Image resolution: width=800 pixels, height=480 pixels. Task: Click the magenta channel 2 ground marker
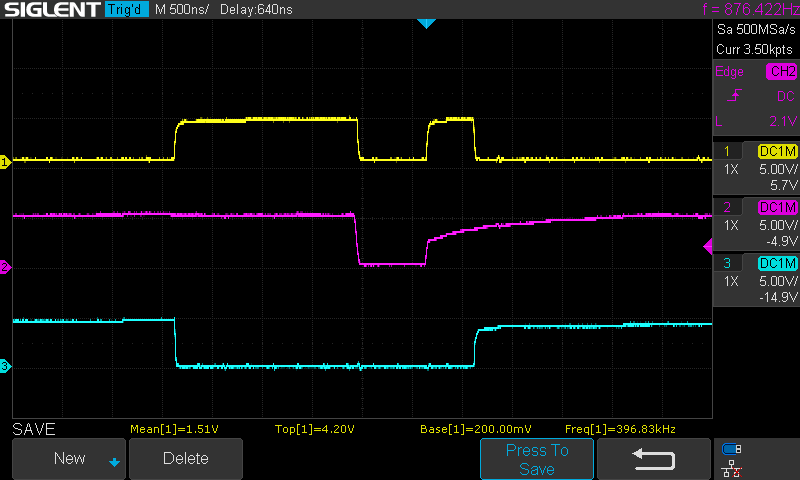point(5,267)
